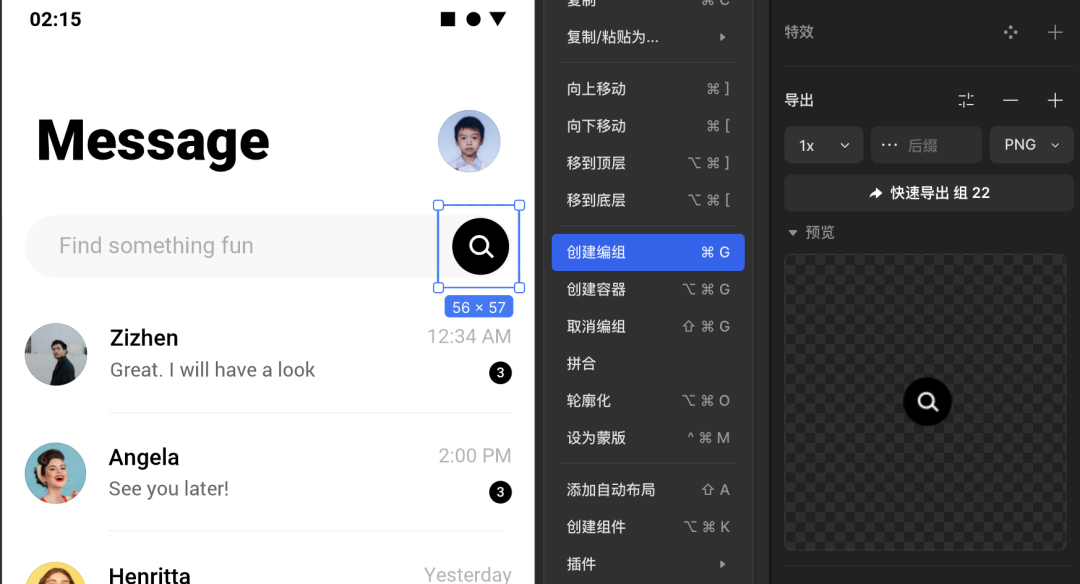The width and height of the screenshot is (1080, 584).
Task: Select the Zizhen contact name
Action: click(x=144, y=338)
